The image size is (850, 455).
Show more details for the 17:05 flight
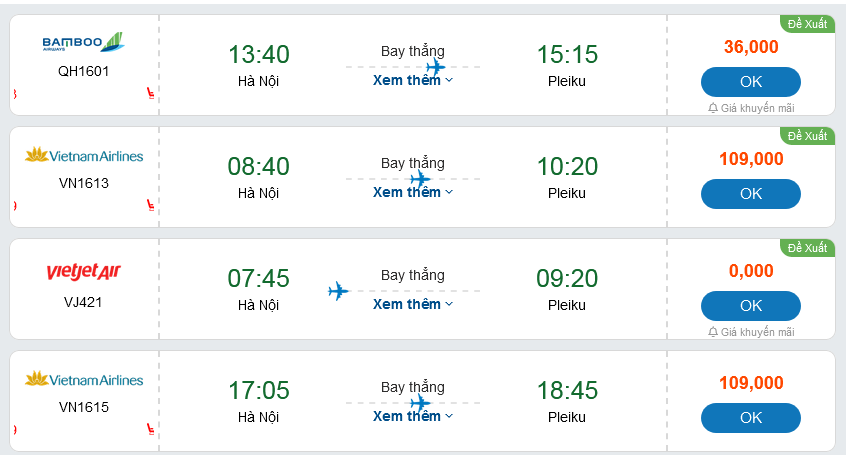[412, 416]
